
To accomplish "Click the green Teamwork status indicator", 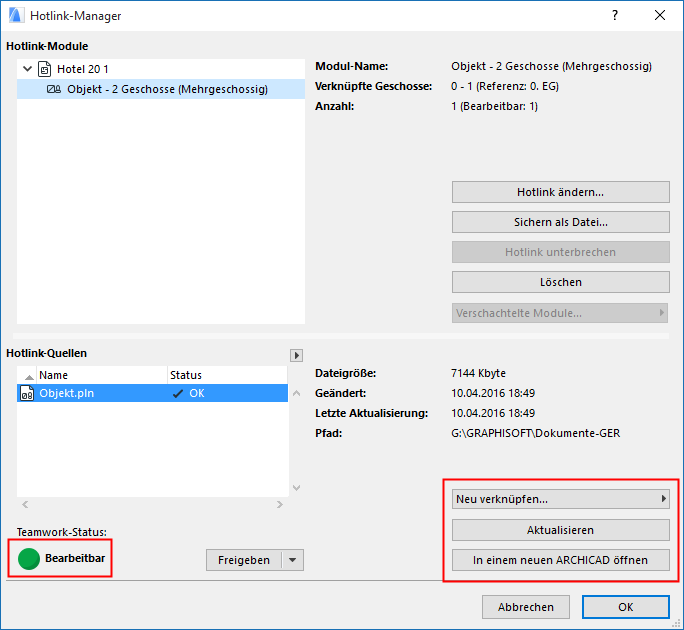I will click(29, 558).
